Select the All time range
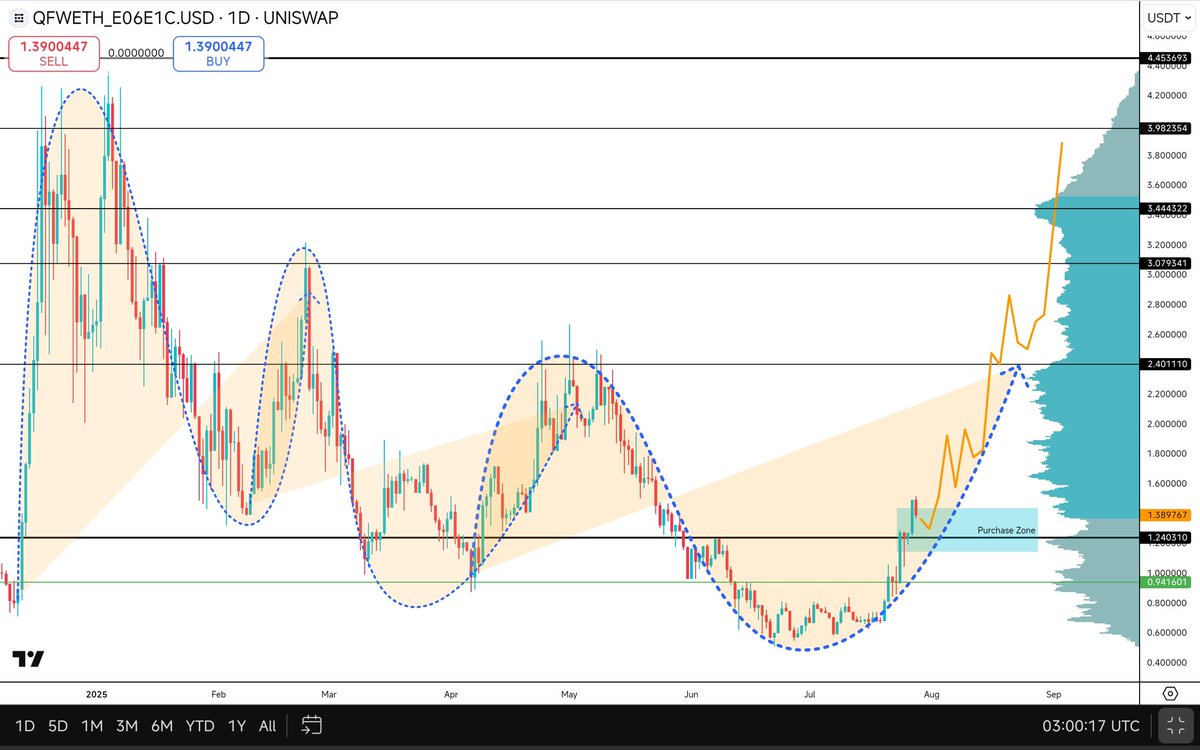 click(x=267, y=726)
